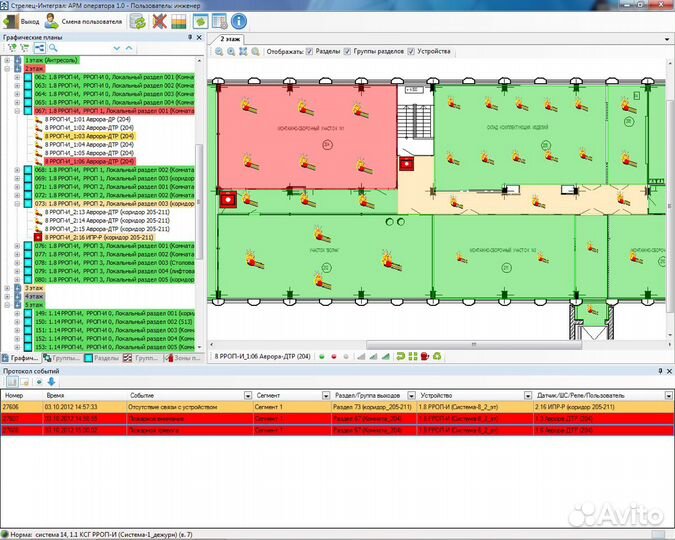Viewport: 675px width, 540px height.
Task: Click the database refresh icon in toolbar
Action: [138, 21]
